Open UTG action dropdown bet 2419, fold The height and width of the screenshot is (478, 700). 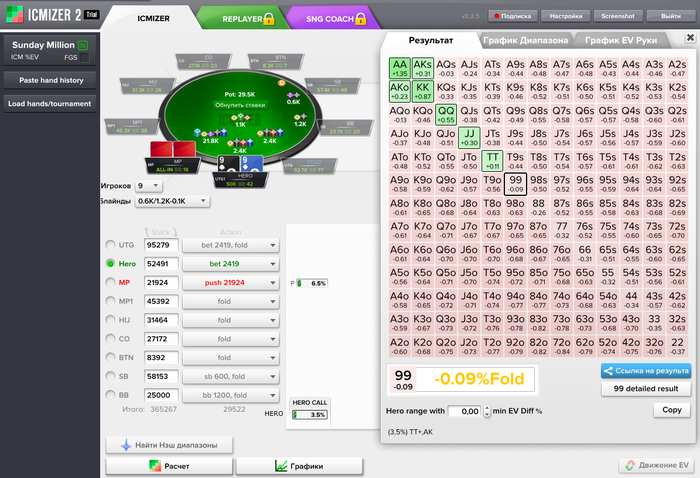[x=231, y=245]
